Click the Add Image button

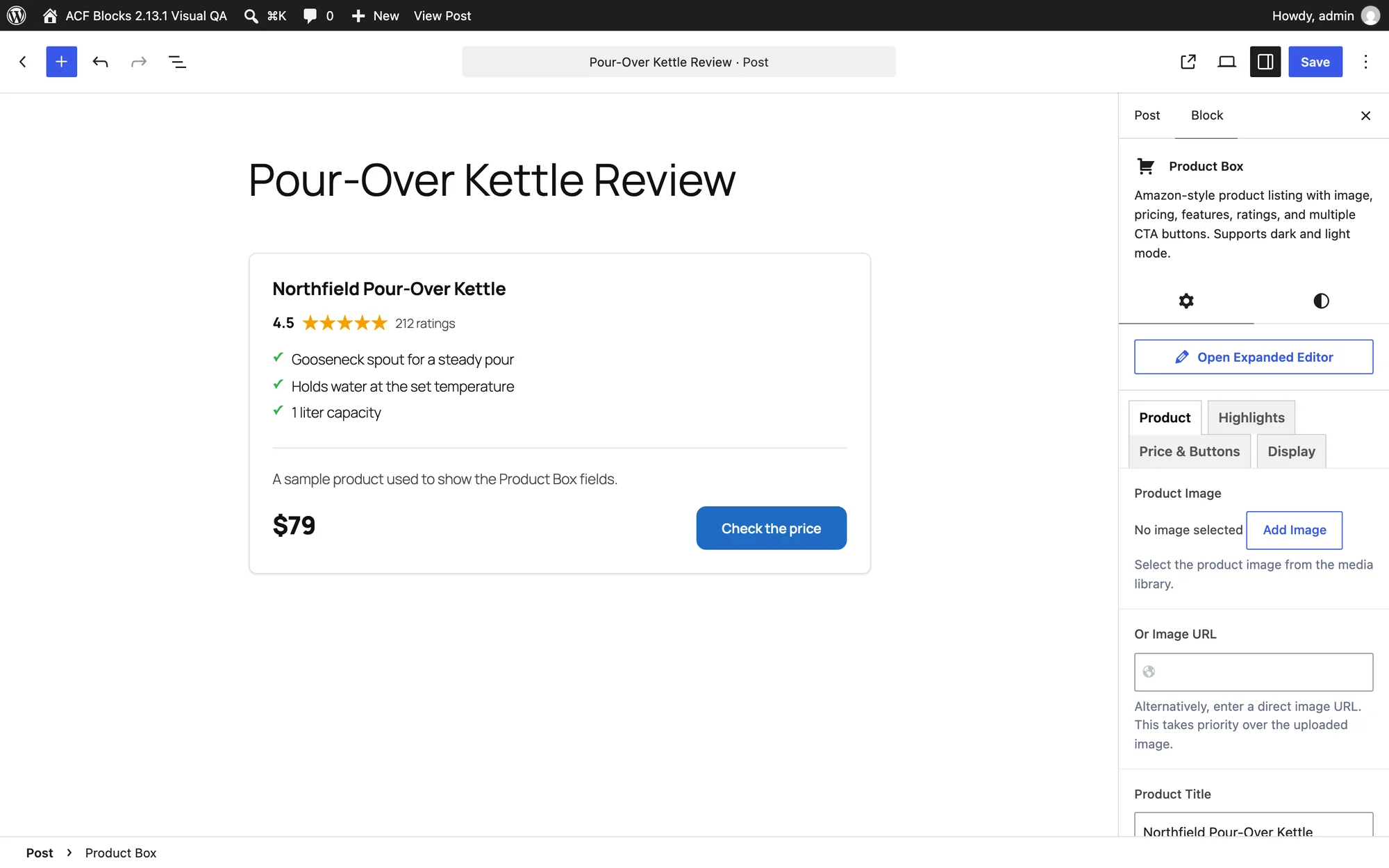tap(1294, 530)
